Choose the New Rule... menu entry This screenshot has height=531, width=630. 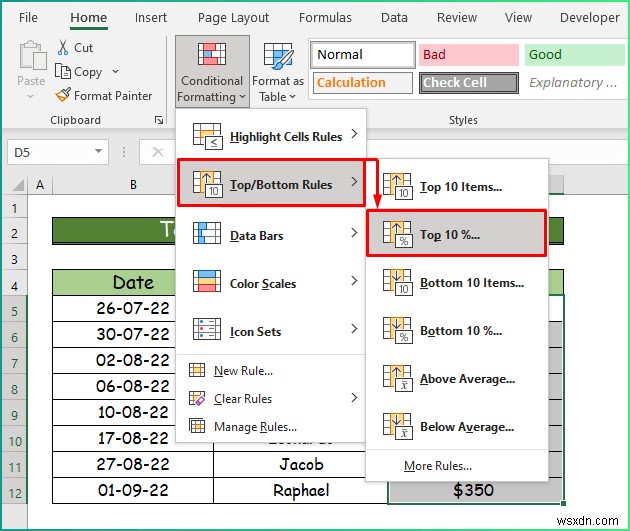click(x=243, y=370)
